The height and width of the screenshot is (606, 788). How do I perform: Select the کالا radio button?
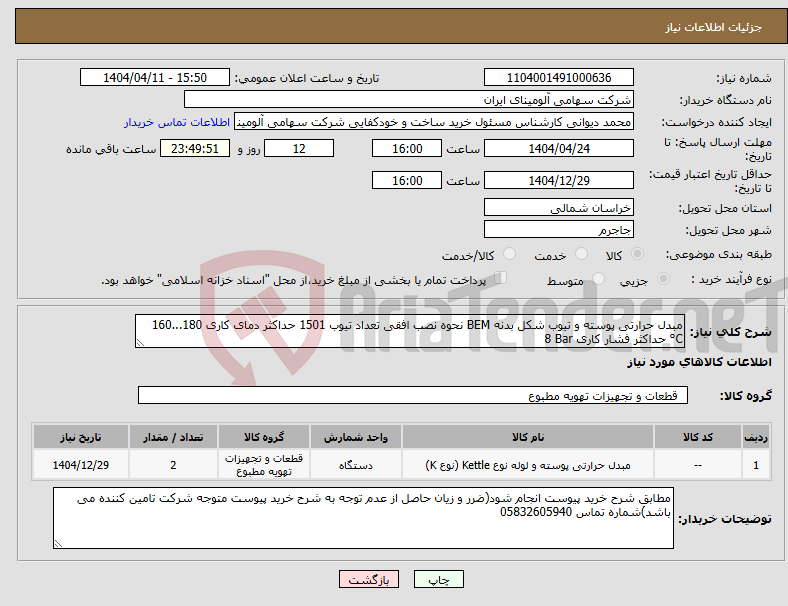coord(637,254)
